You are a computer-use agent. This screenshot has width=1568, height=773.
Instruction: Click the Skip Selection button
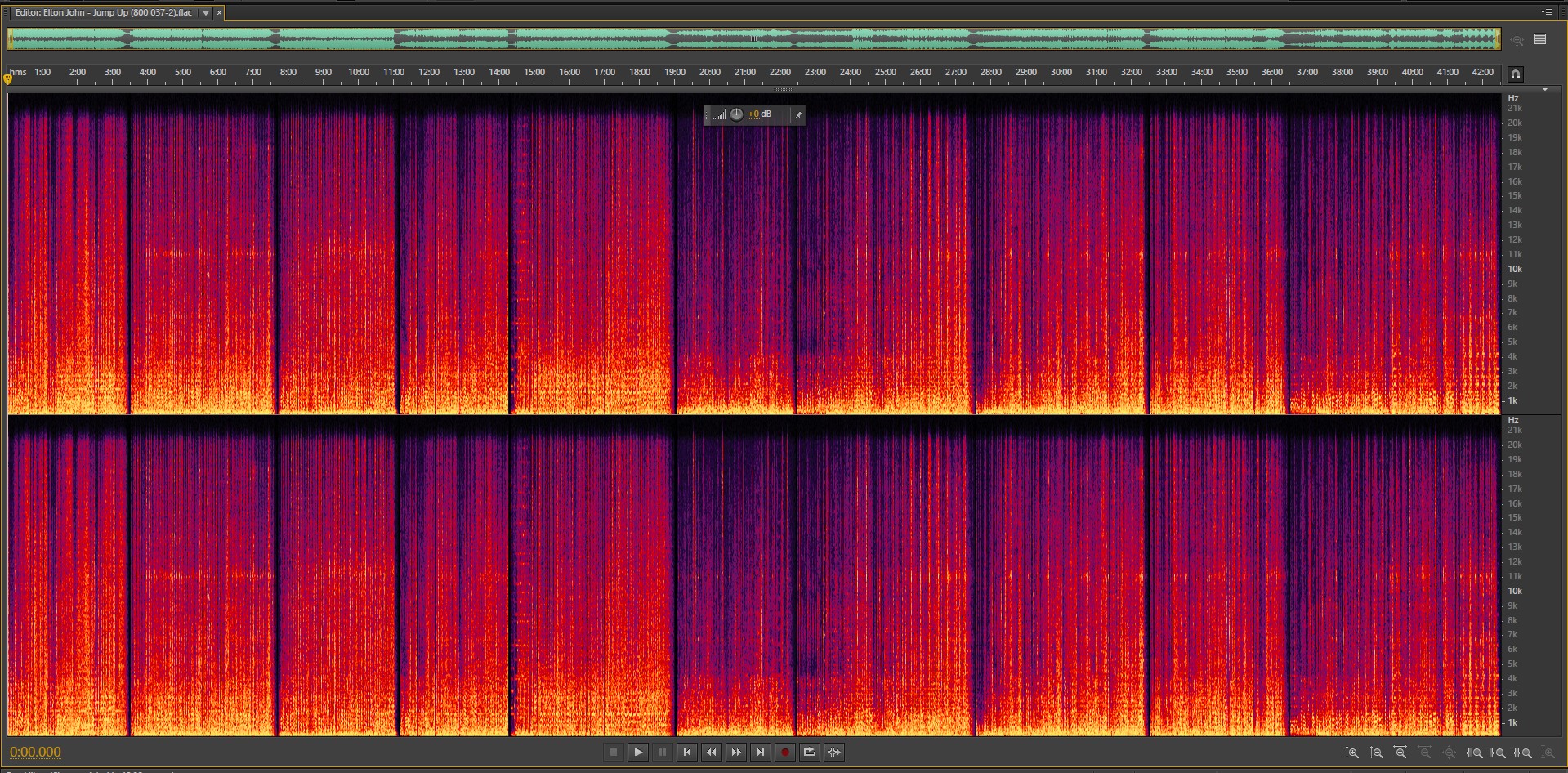click(x=834, y=753)
